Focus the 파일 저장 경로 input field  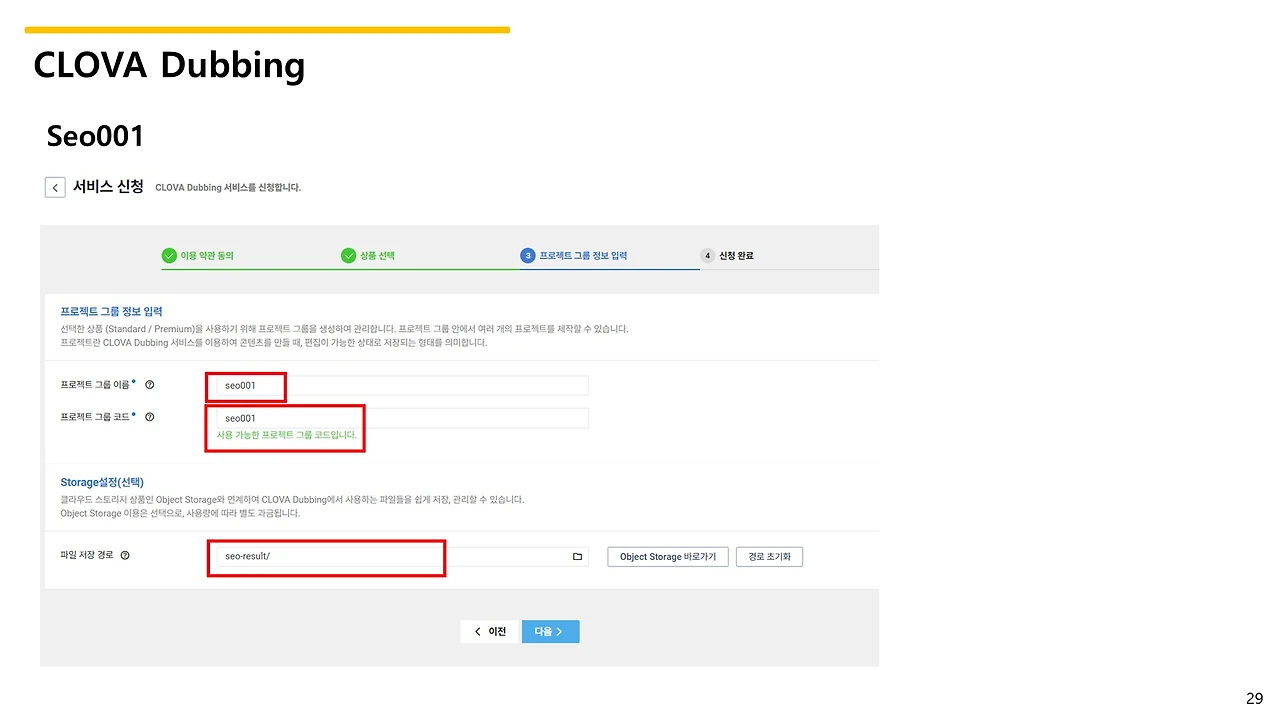tap(402, 557)
